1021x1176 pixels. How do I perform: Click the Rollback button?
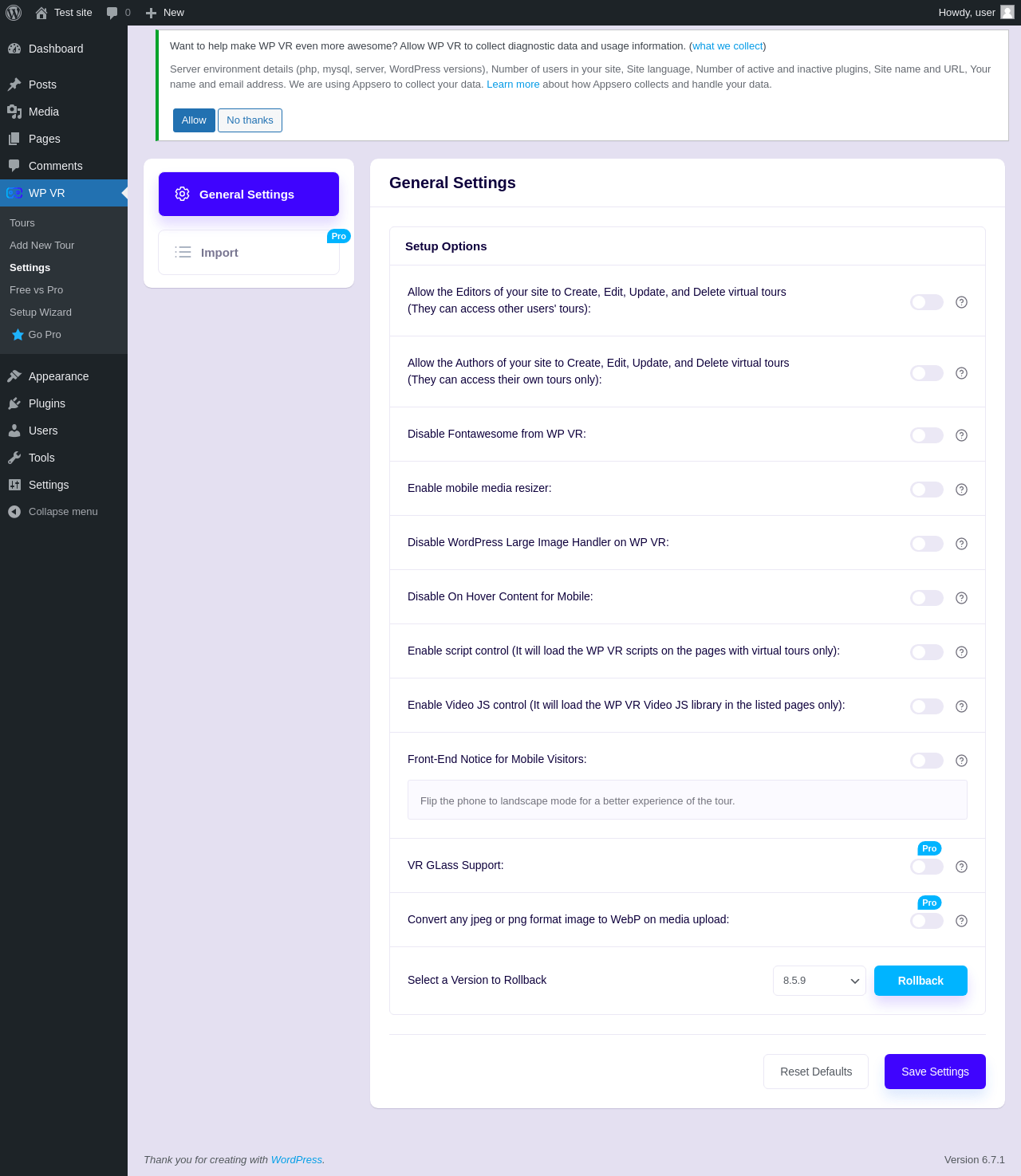(920, 981)
